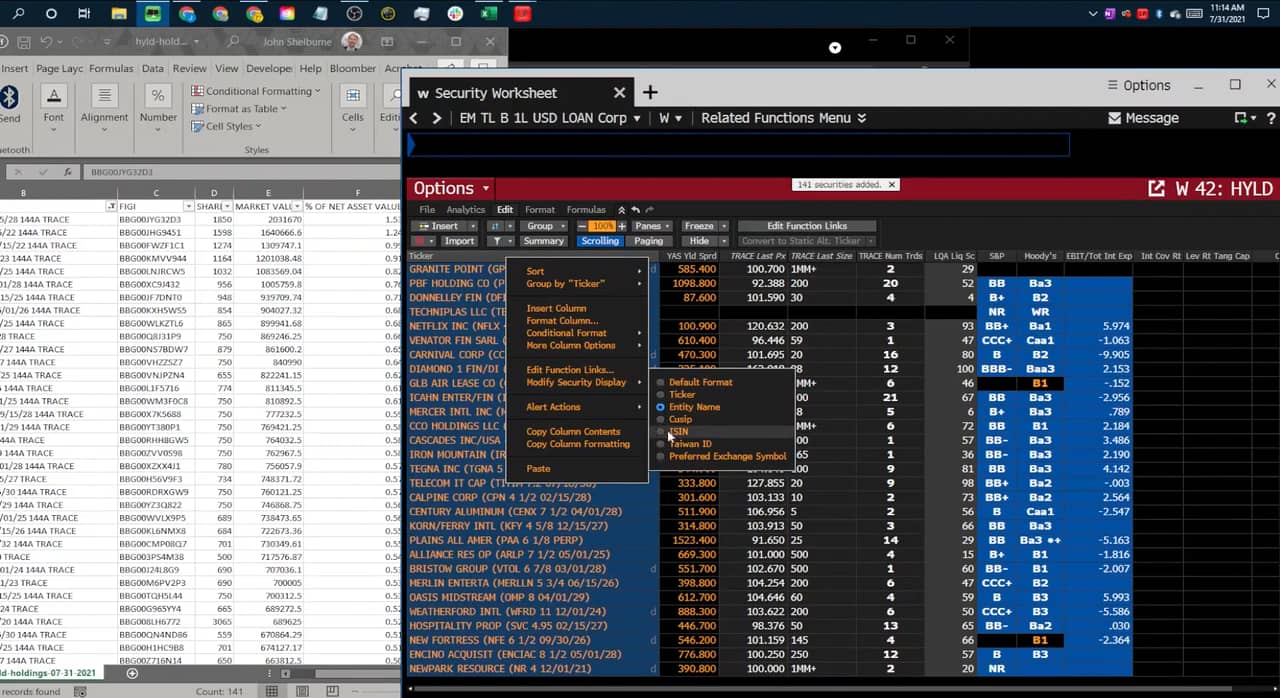Open the Insert dropdown arrow

tap(472, 226)
